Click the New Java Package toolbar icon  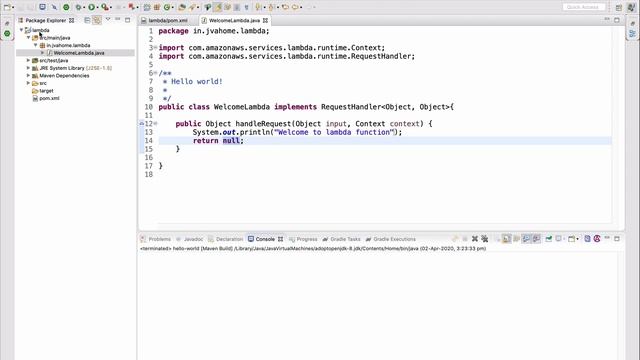point(157,7)
